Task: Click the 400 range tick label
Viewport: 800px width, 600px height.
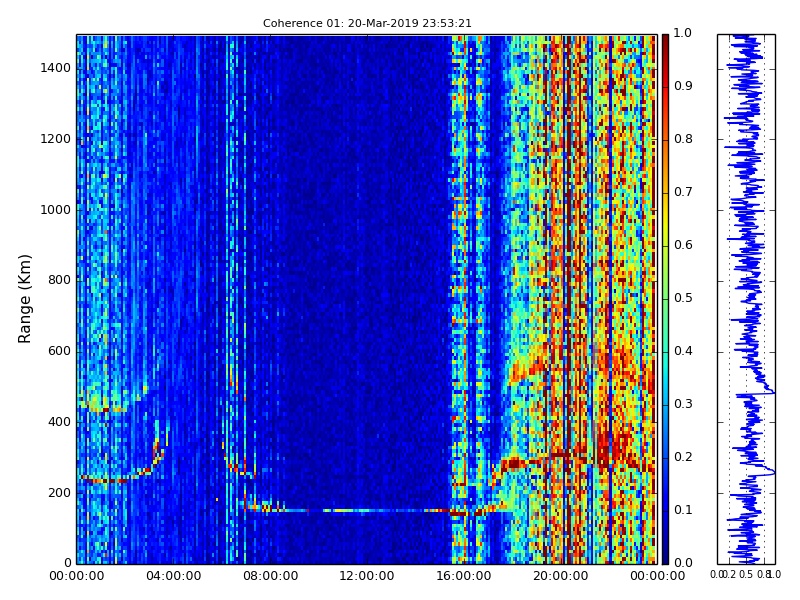Action: coord(59,422)
